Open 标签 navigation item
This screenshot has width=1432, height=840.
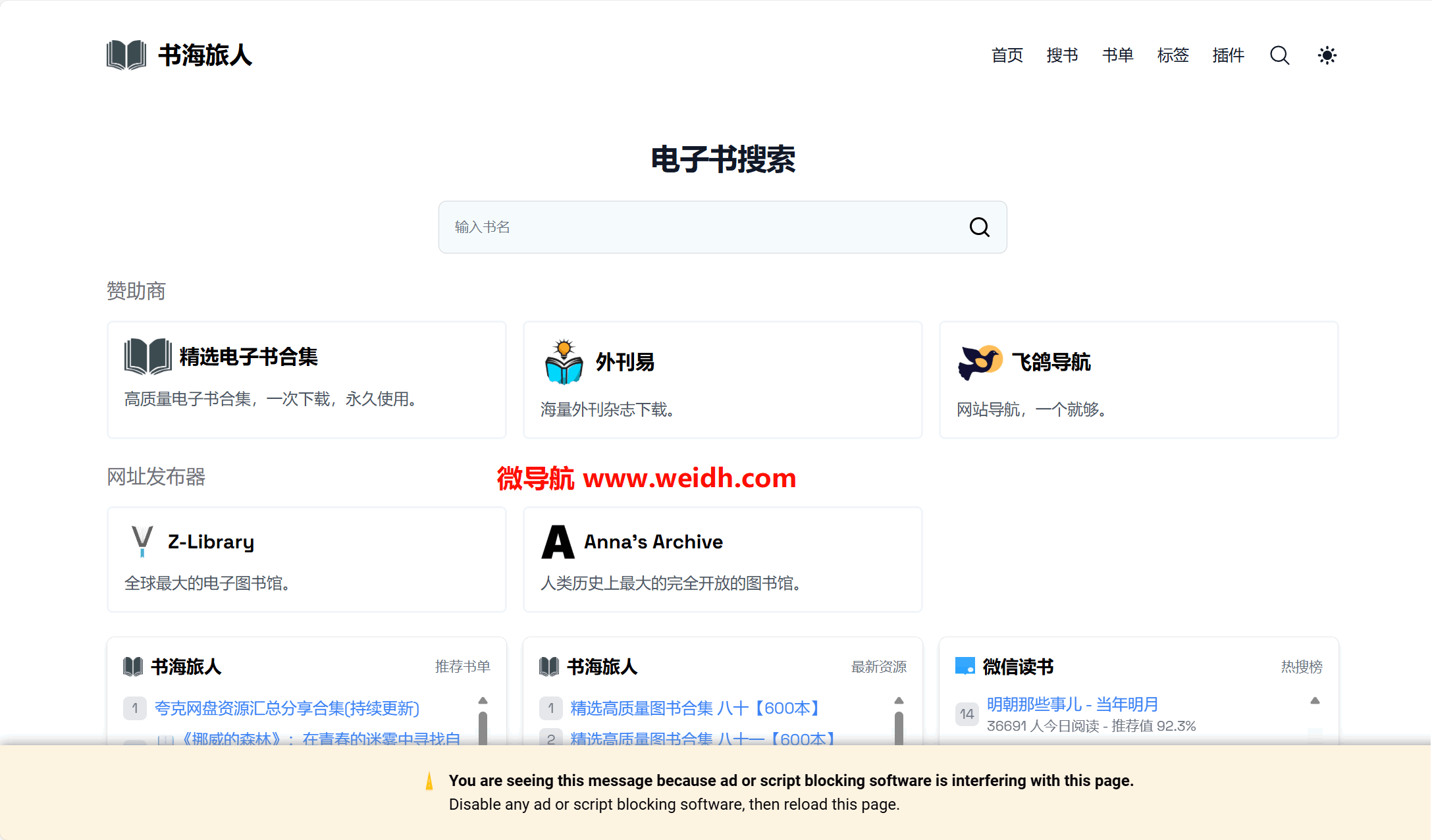point(1173,55)
